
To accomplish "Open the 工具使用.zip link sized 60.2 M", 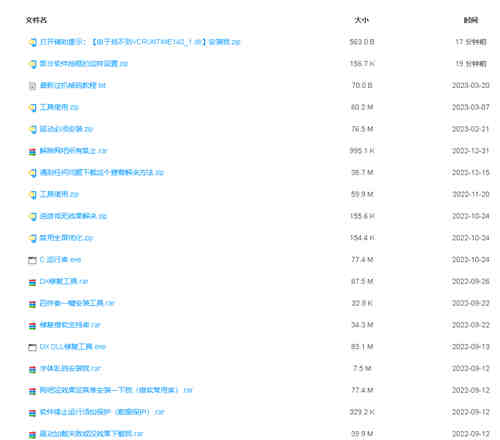I will point(59,107).
